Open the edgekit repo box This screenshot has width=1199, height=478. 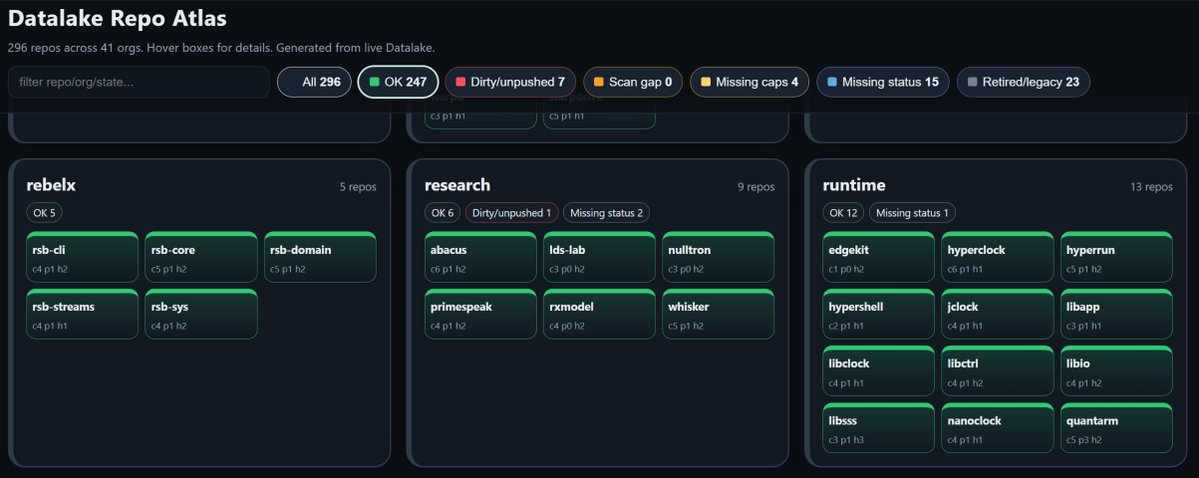[x=879, y=257]
